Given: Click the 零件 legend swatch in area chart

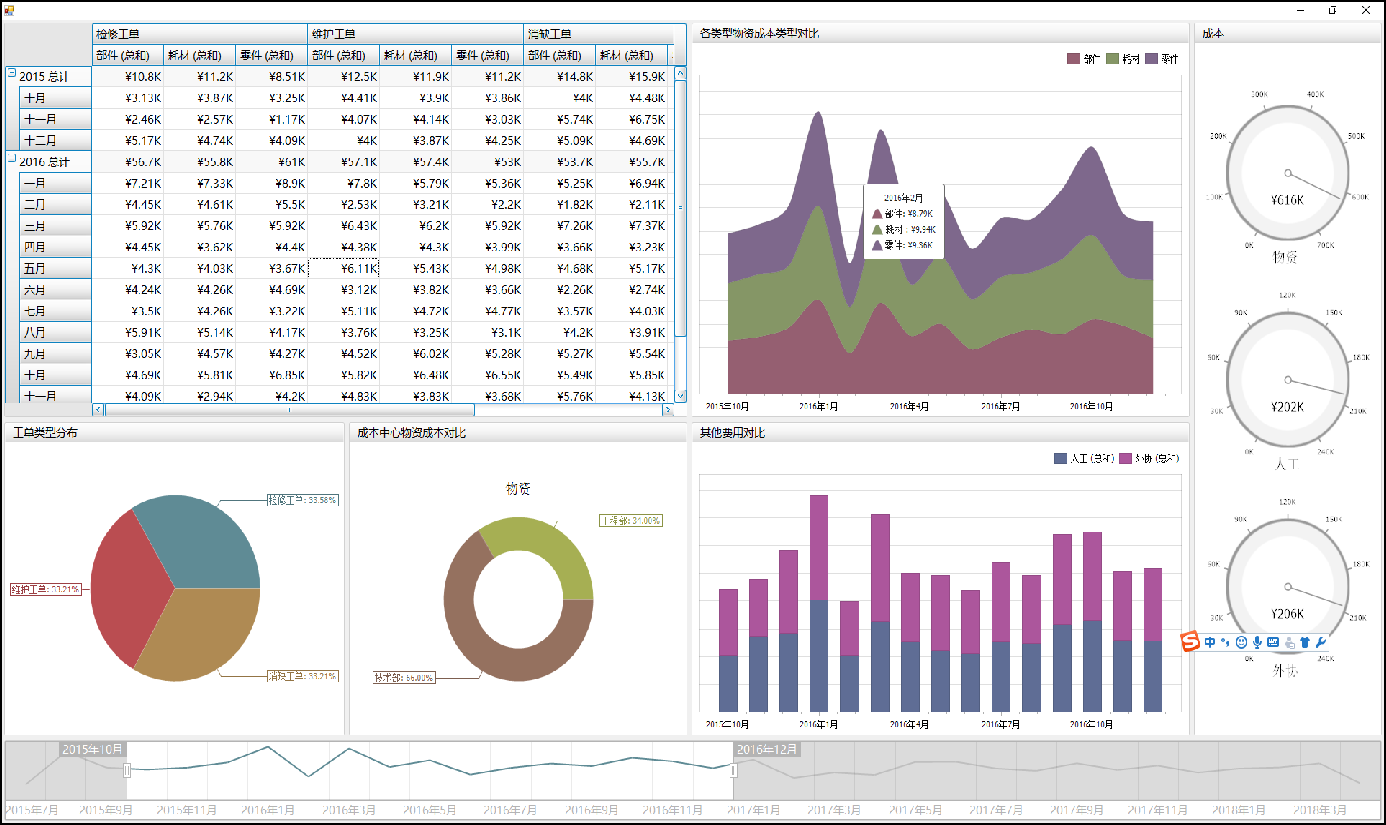Looking at the screenshot, I should pos(1151,59).
